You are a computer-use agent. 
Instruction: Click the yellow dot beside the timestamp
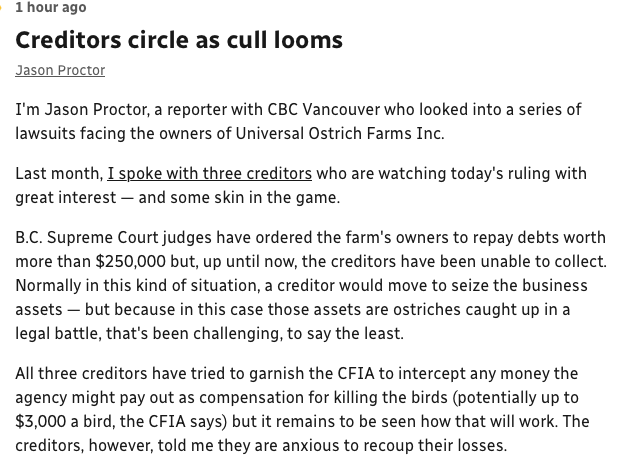pos(2,8)
